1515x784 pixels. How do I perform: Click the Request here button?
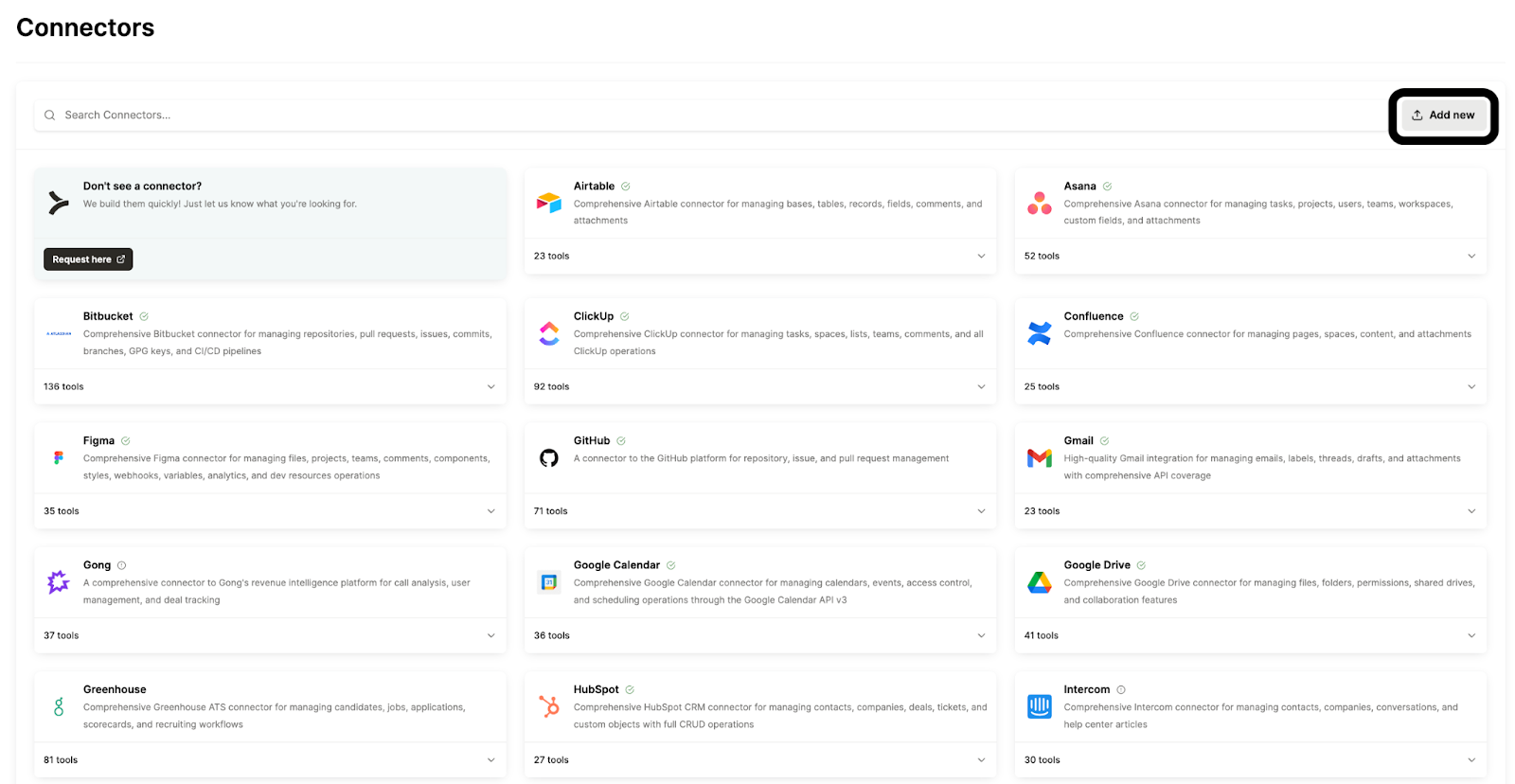click(88, 259)
